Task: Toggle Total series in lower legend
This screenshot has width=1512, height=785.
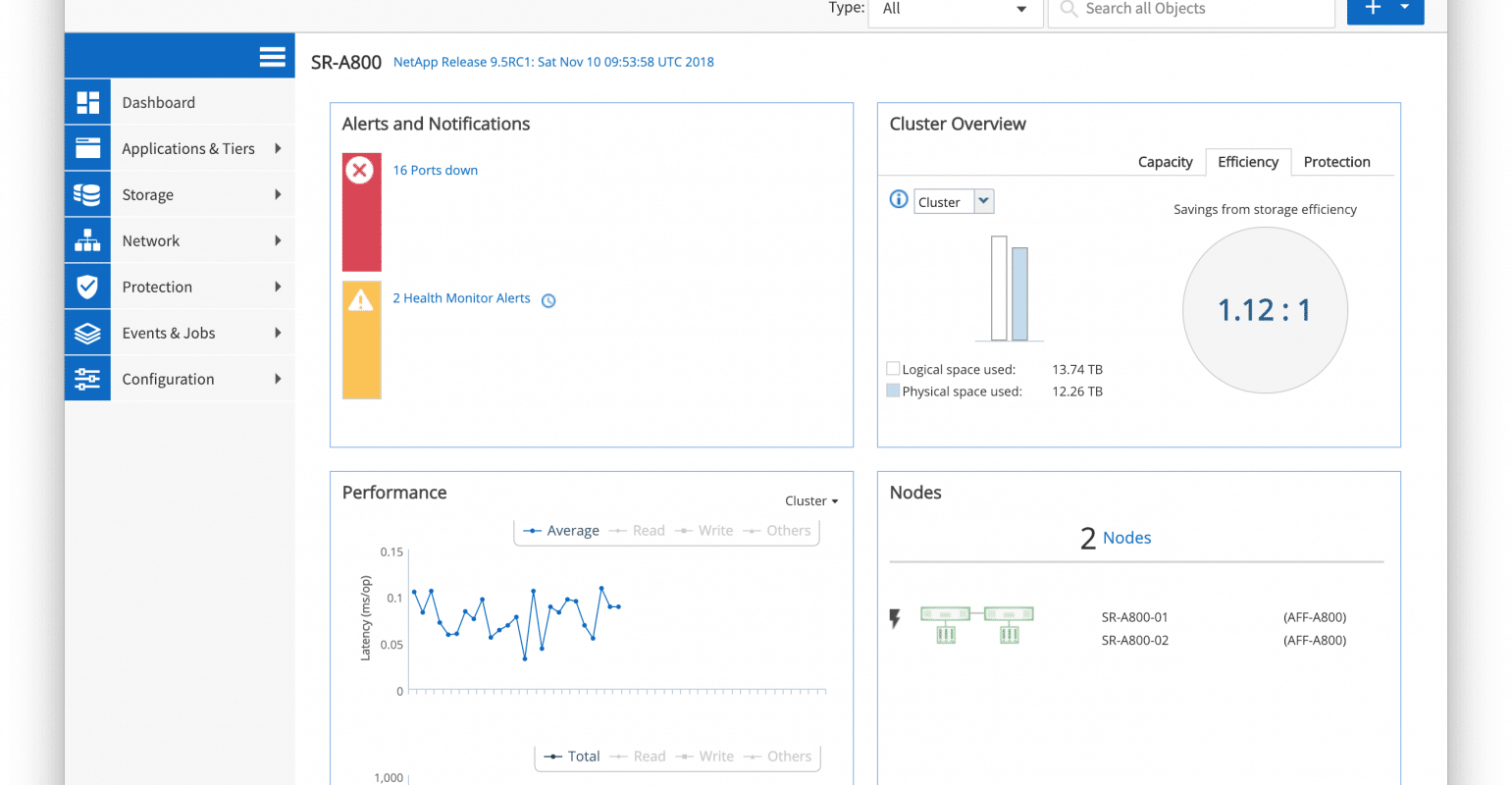Action: pos(571,757)
